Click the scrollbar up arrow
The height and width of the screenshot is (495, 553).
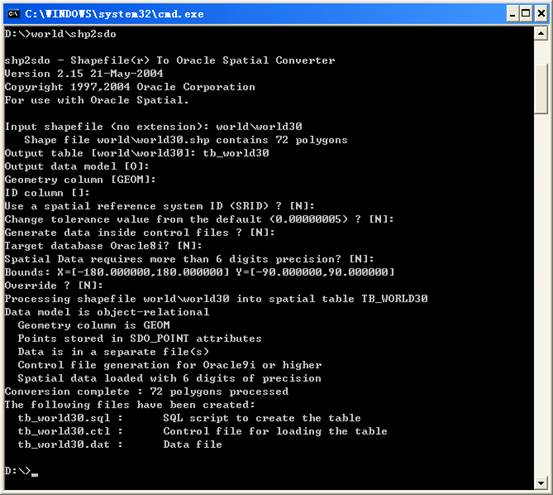click(x=541, y=34)
